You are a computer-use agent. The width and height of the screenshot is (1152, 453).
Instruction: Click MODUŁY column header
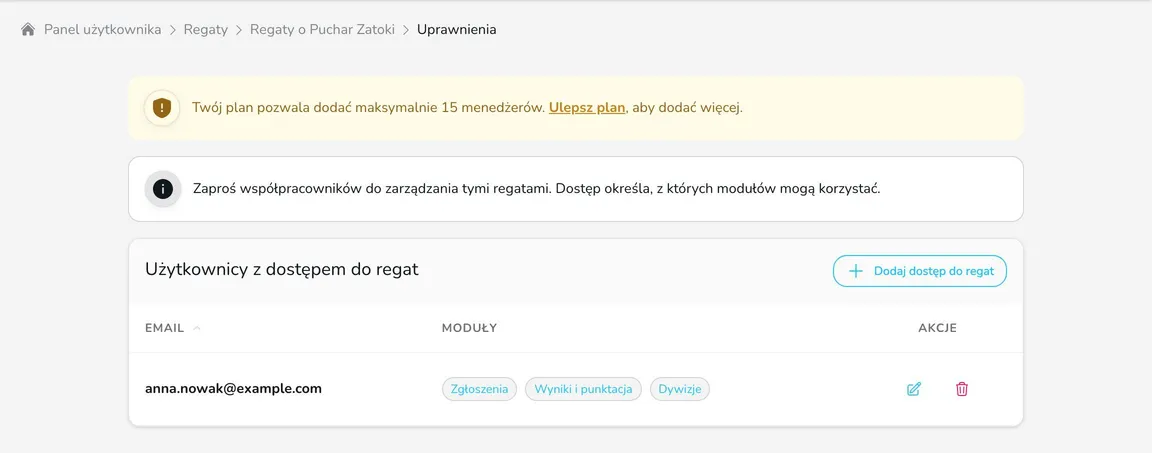(x=469, y=328)
